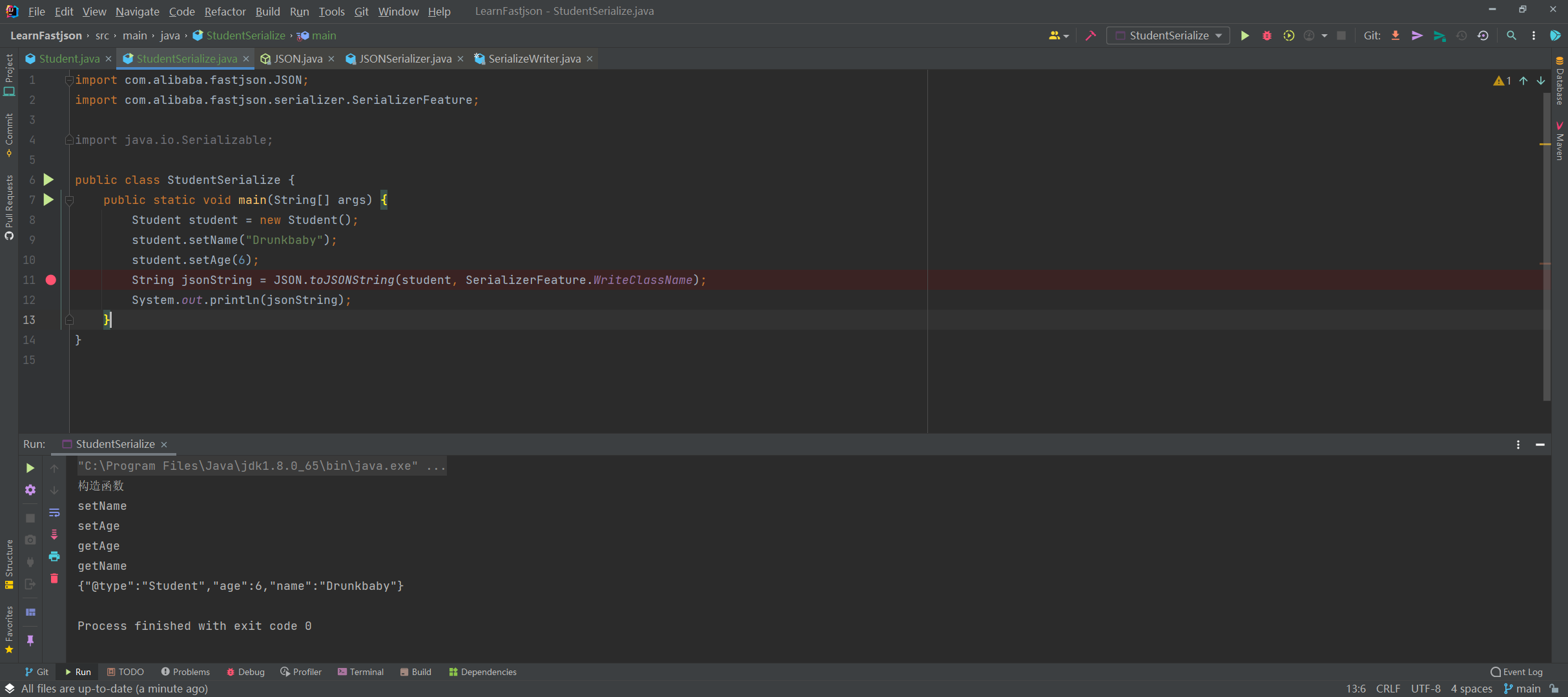Open the Event Log panel
This screenshot has width=1568, height=697.
(1517, 671)
